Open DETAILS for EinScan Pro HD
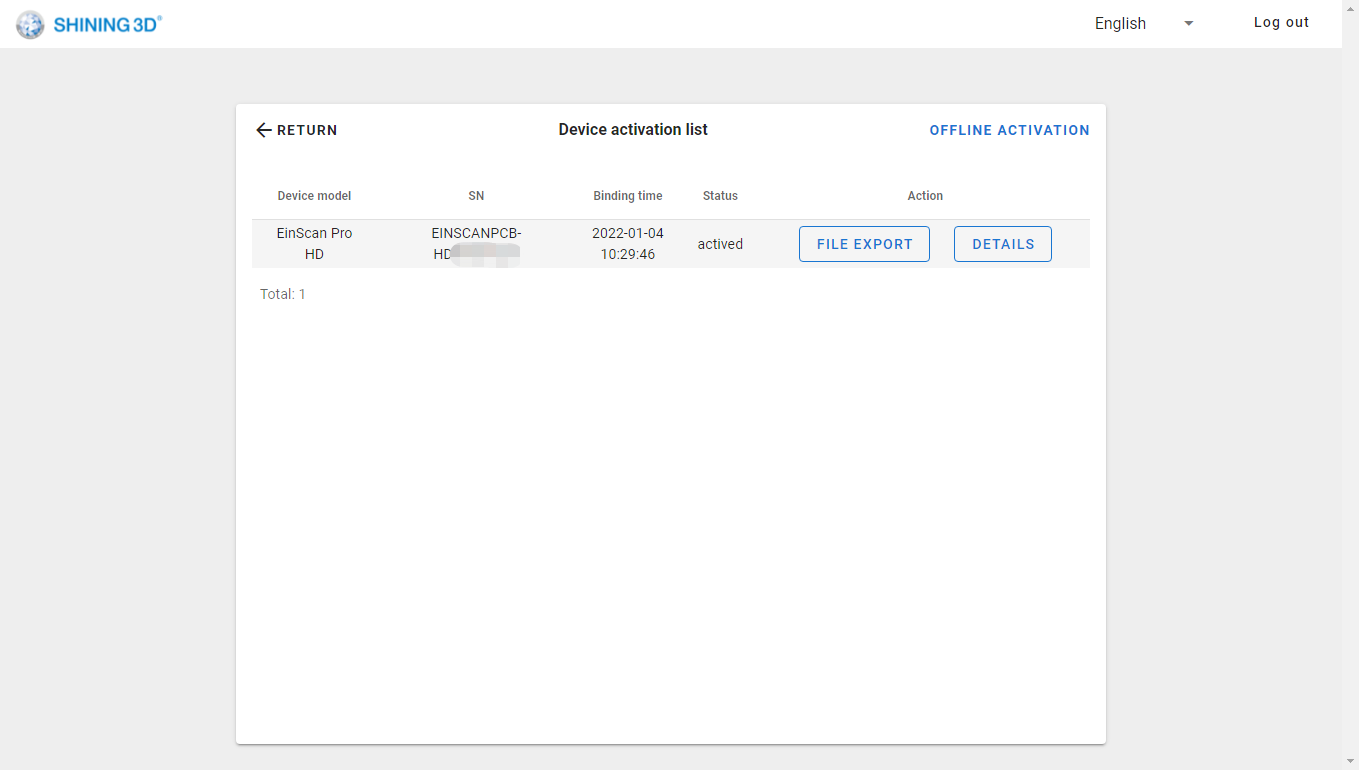The width and height of the screenshot is (1359, 770). 1003,244
